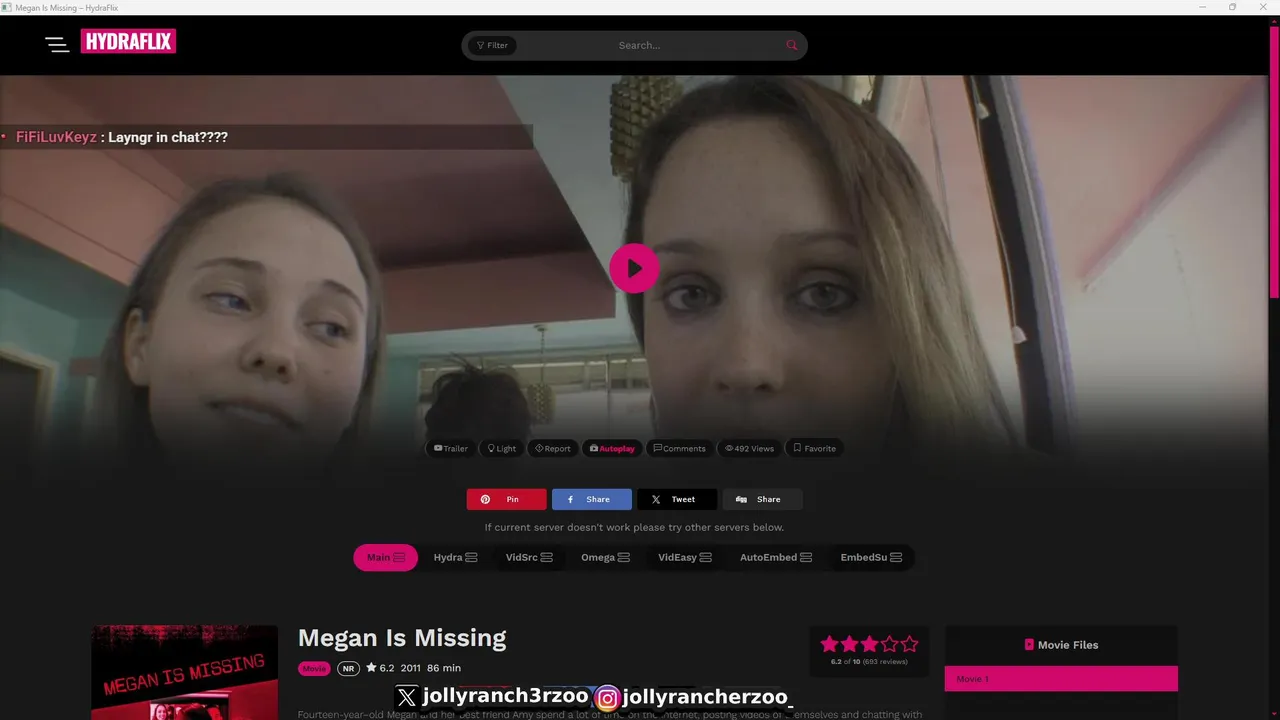The height and width of the screenshot is (720, 1280).
Task: Open the search Filter options
Action: tap(492, 45)
